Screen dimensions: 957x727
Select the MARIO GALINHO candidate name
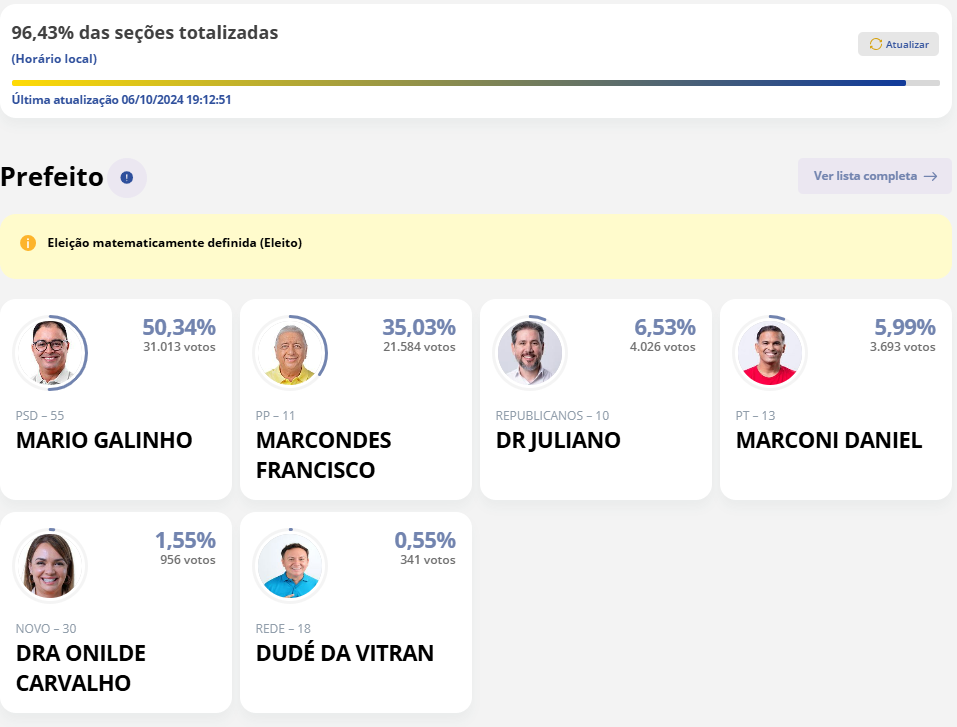104,441
